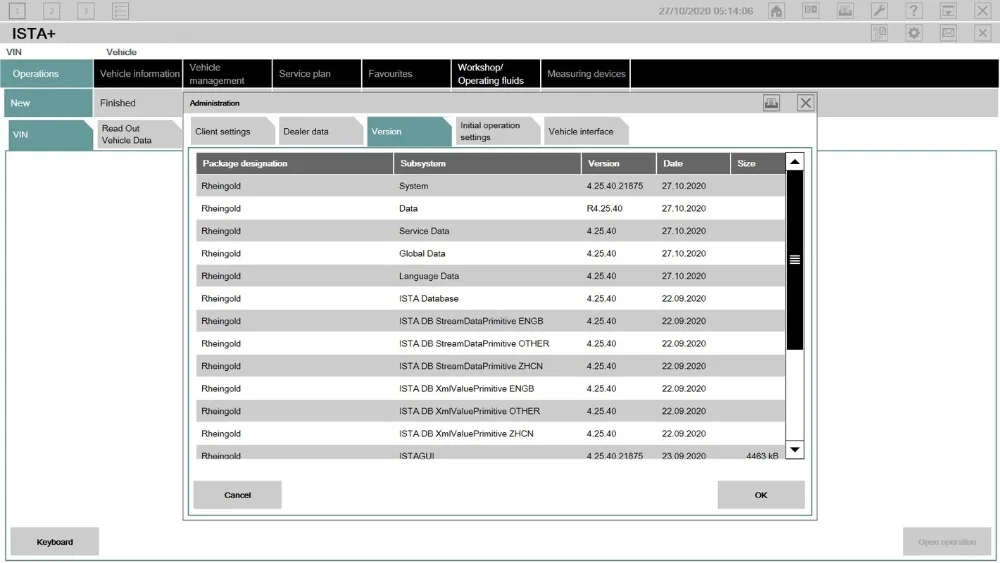Open Workshop/Operating fluids tab

click(496, 74)
